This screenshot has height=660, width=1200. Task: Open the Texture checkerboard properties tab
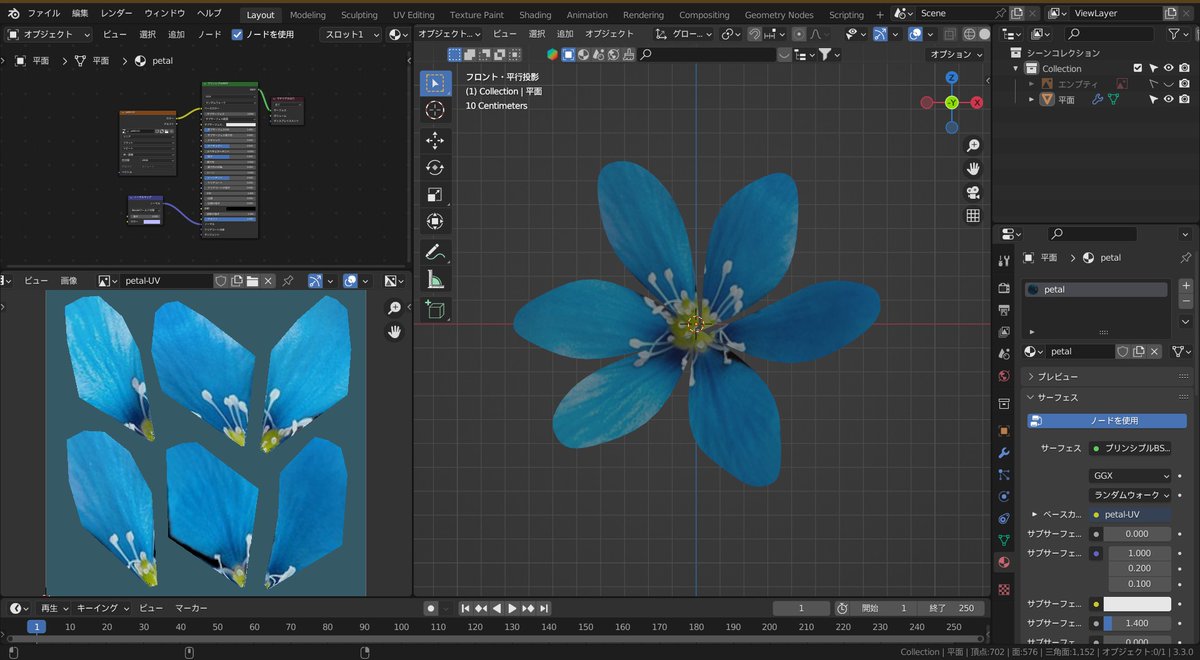click(x=1004, y=589)
